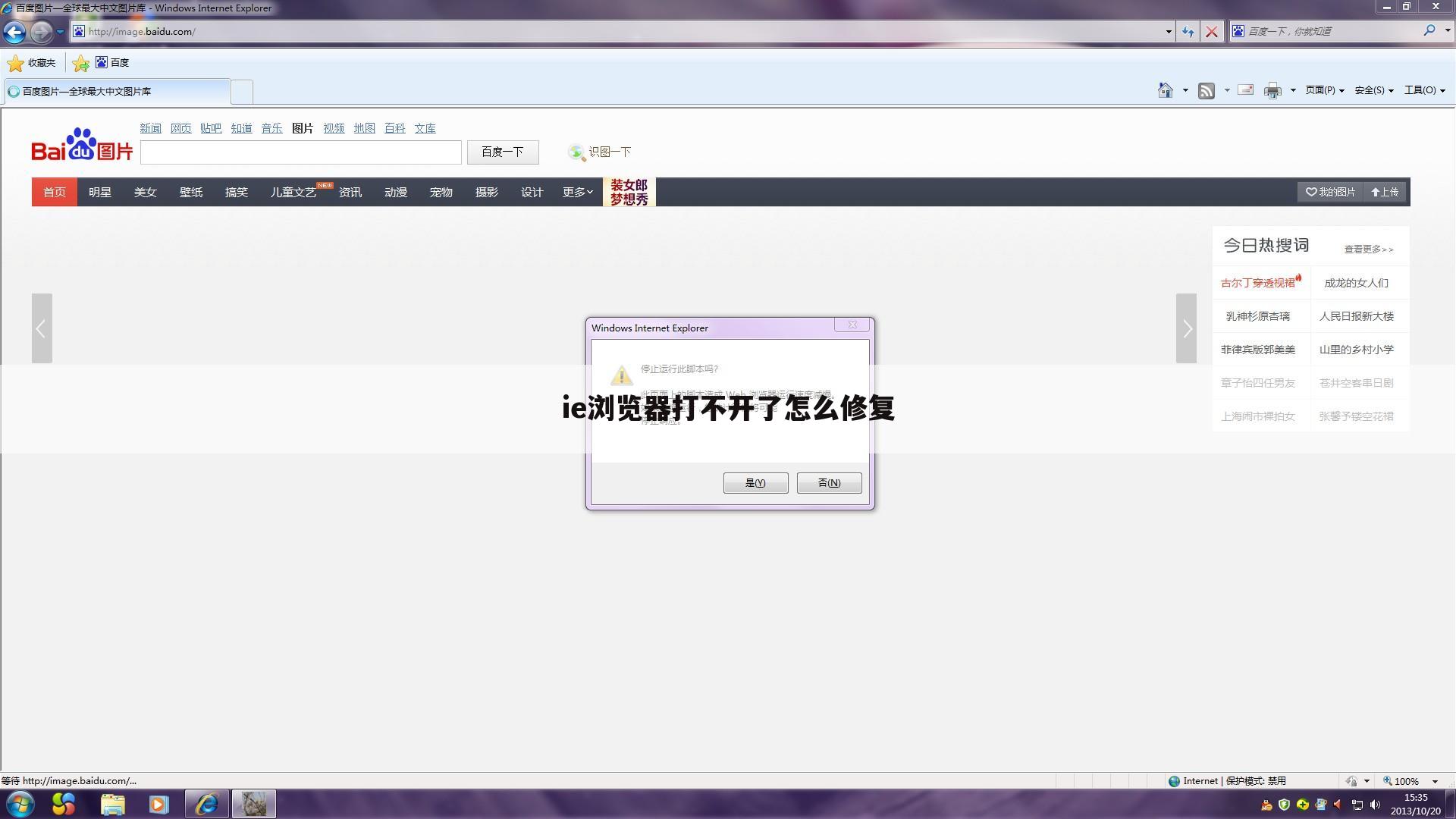Select the 明星 navigation tab
The width and height of the screenshot is (1456, 819).
(x=100, y=192)
